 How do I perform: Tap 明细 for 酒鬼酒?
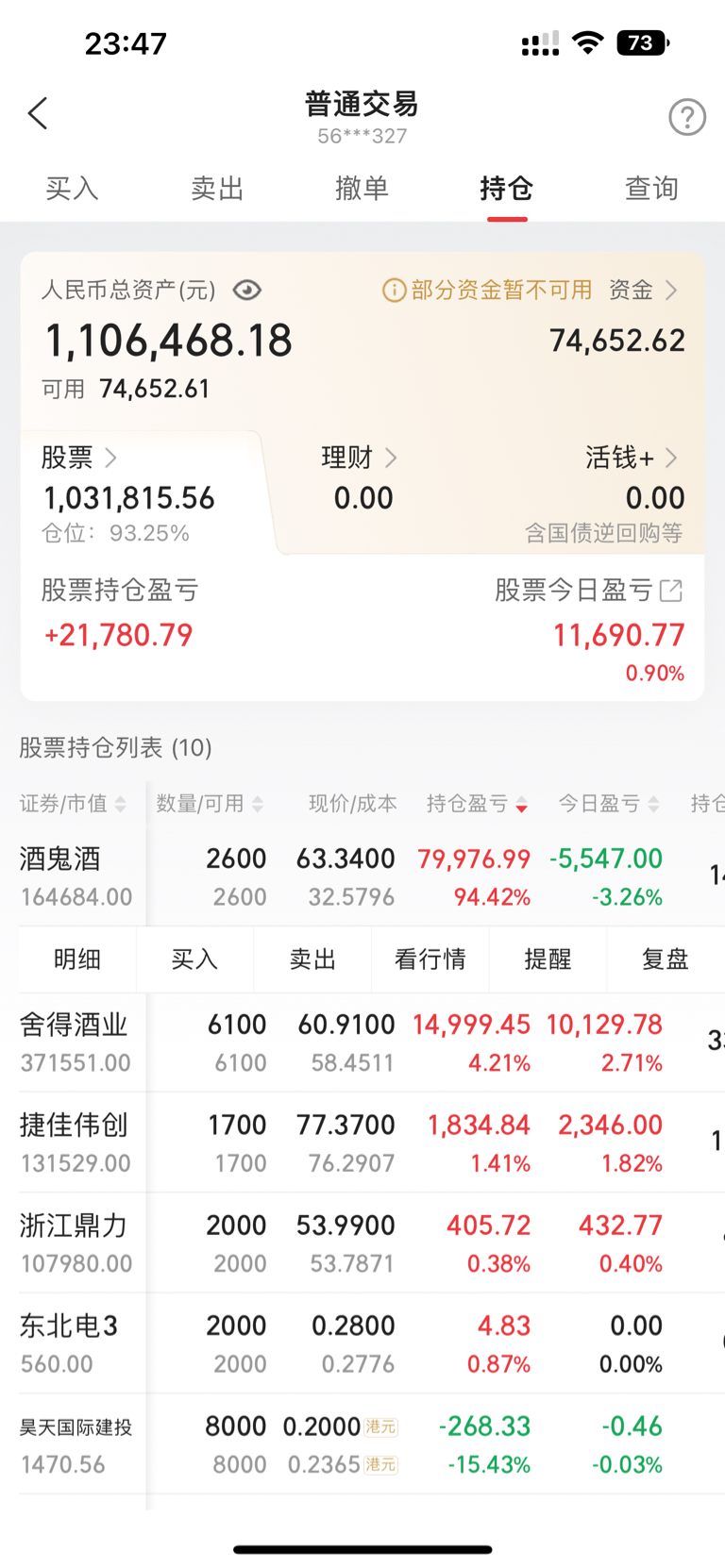(x=77, y=959)
